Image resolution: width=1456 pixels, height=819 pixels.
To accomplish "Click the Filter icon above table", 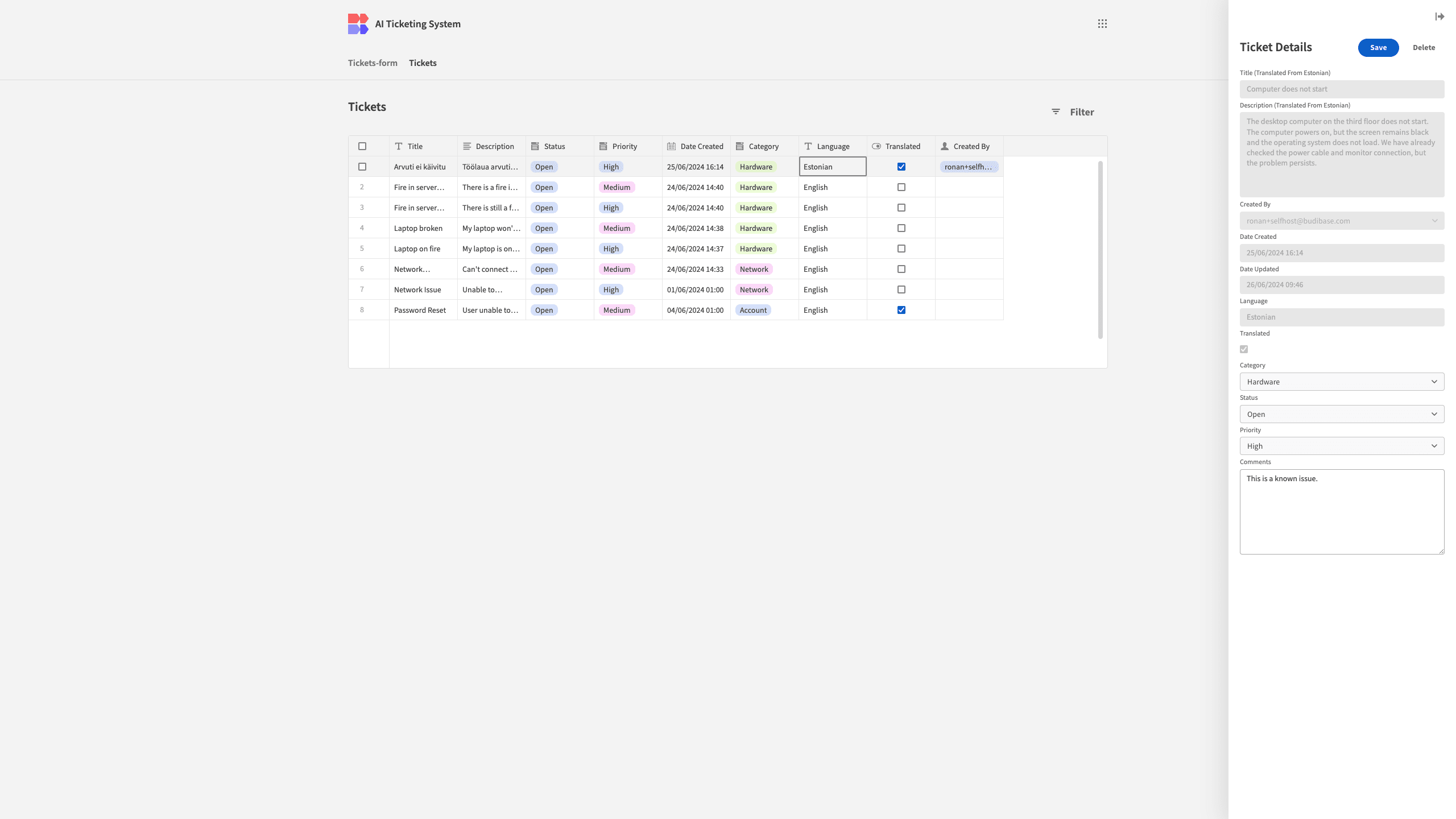I will tap(1056, 112).
